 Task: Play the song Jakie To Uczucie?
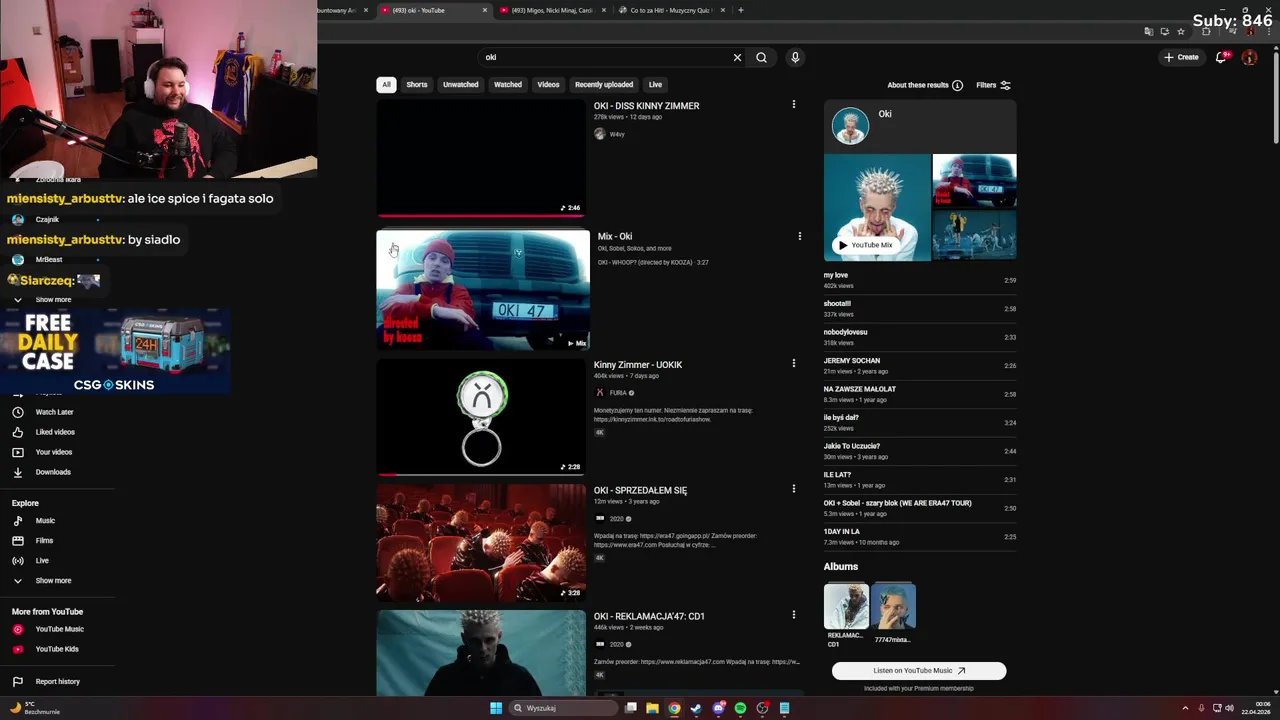920,451
